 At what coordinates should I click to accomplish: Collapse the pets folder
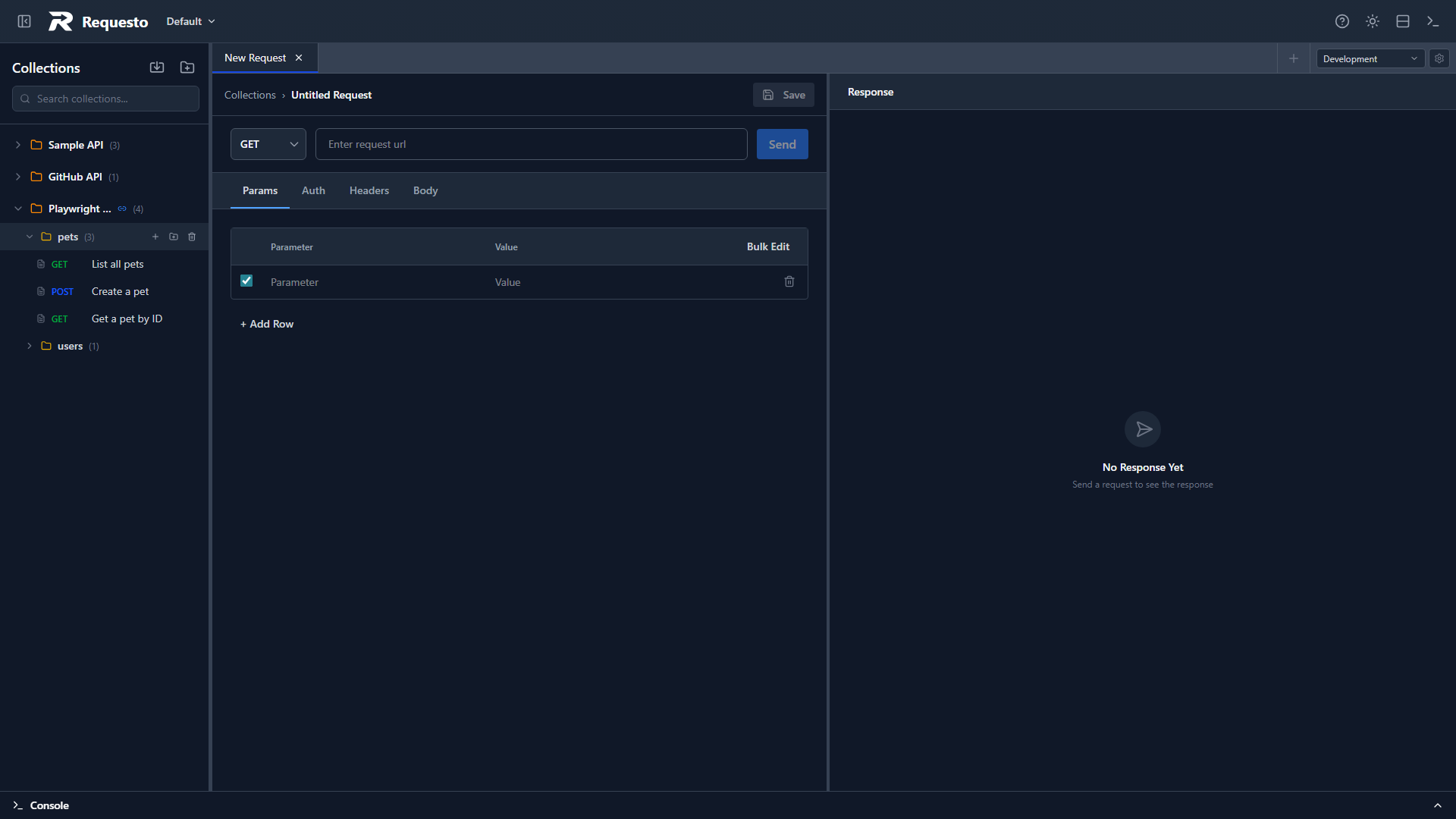[29, 237]
